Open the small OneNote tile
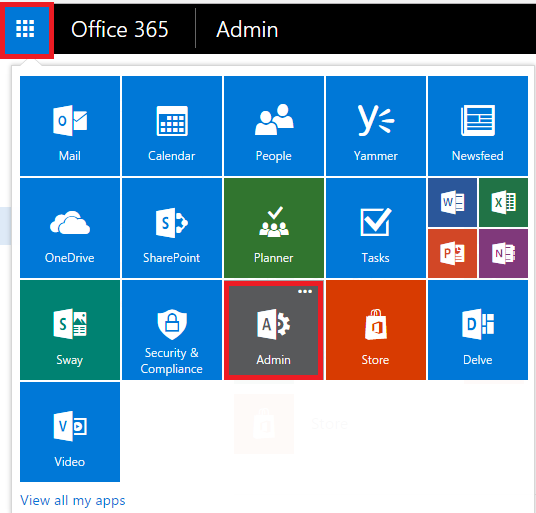The width and height of the screenshot is (536, 513). tap(504, 253)
